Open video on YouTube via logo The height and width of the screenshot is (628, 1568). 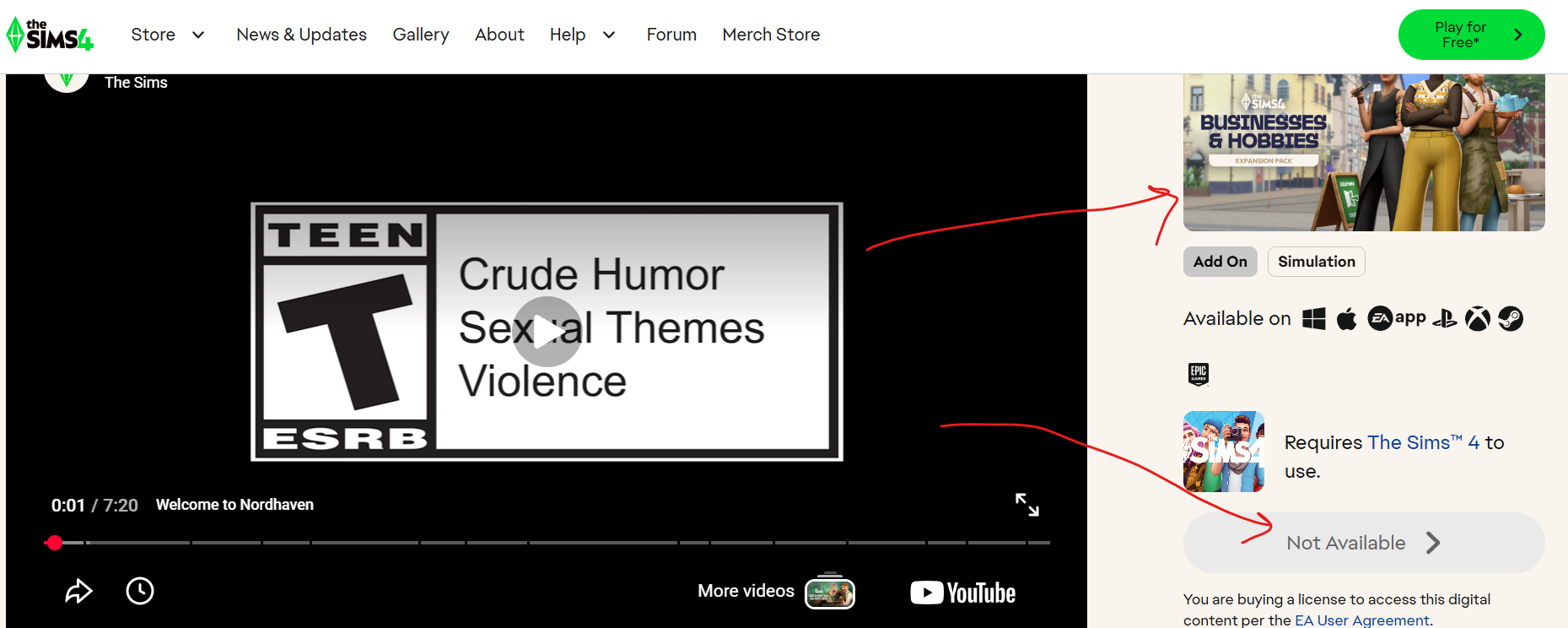962,593
